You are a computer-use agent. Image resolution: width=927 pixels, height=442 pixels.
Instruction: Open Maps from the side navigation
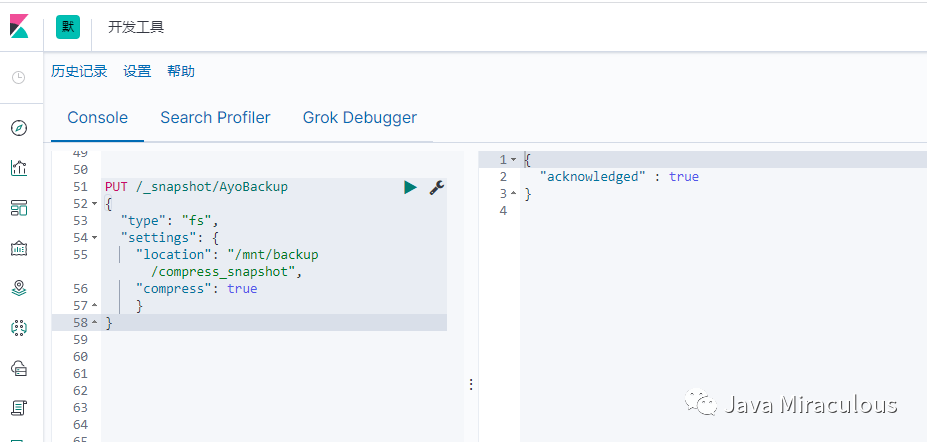click(x=18, y=288)
